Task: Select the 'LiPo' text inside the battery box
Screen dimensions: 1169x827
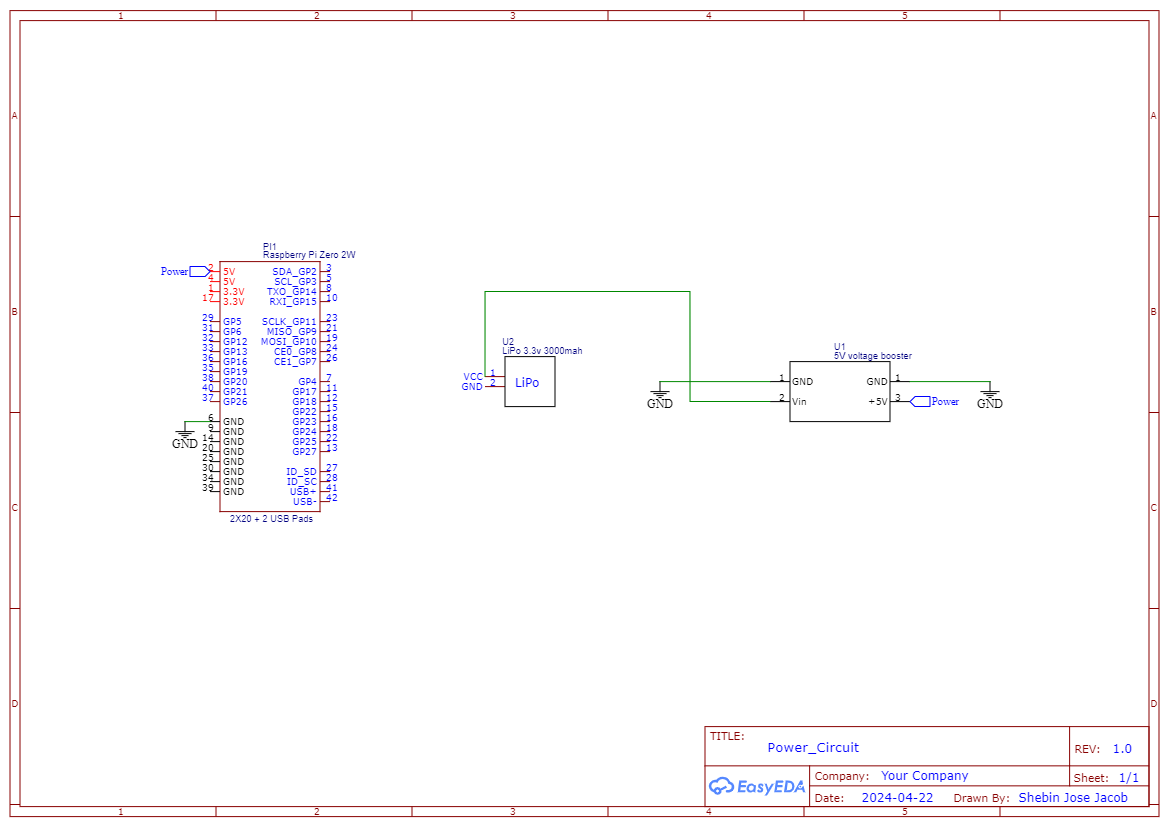Action: [x=527, y=383]
